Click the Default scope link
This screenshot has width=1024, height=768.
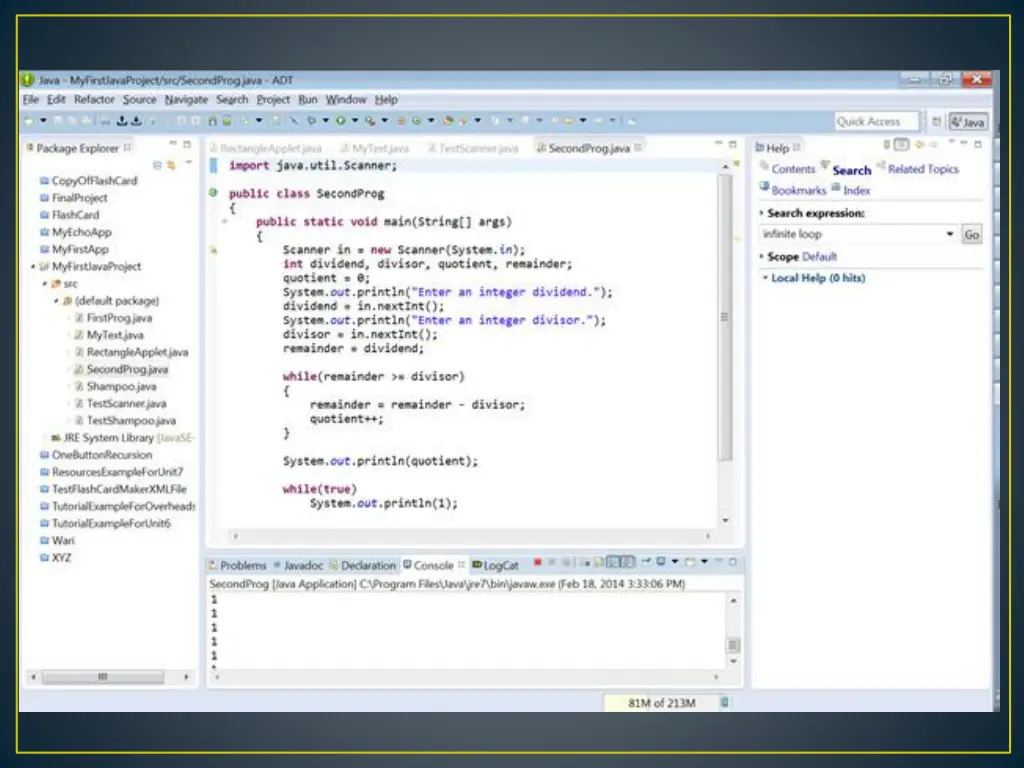click(x=819, y=257)
